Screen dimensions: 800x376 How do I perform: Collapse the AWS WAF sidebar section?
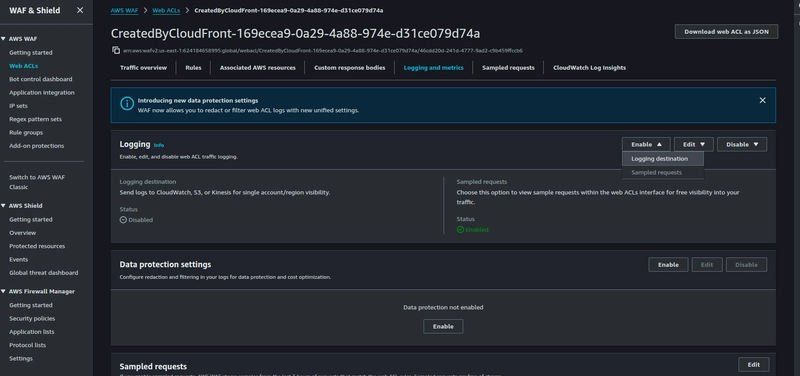coord(4,39)
